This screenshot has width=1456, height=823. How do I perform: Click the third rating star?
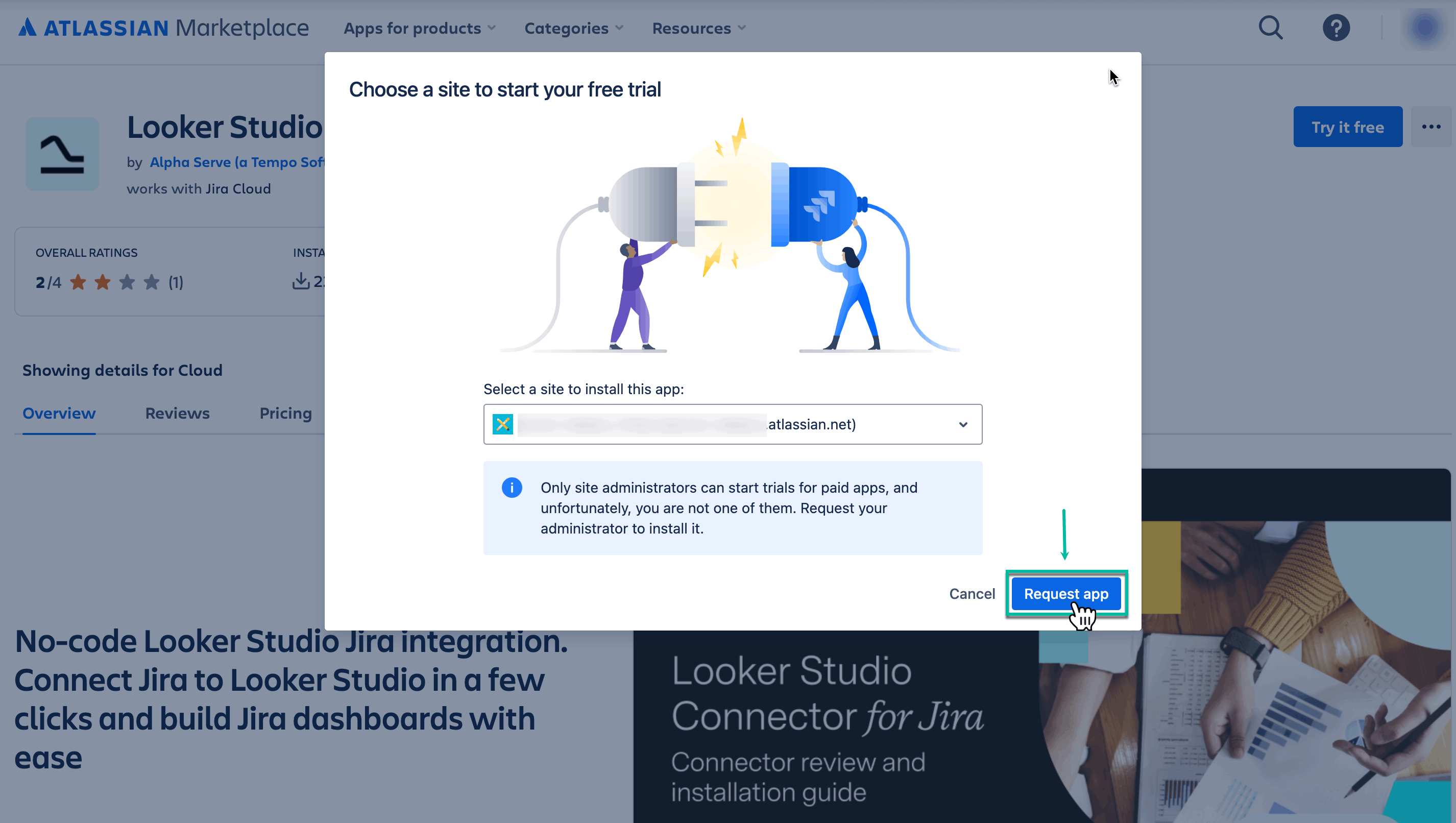point(127,281)
